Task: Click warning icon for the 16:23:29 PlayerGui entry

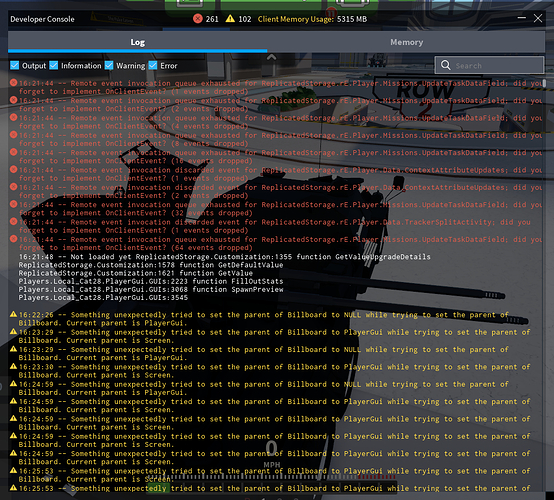Action: [13, 331]
